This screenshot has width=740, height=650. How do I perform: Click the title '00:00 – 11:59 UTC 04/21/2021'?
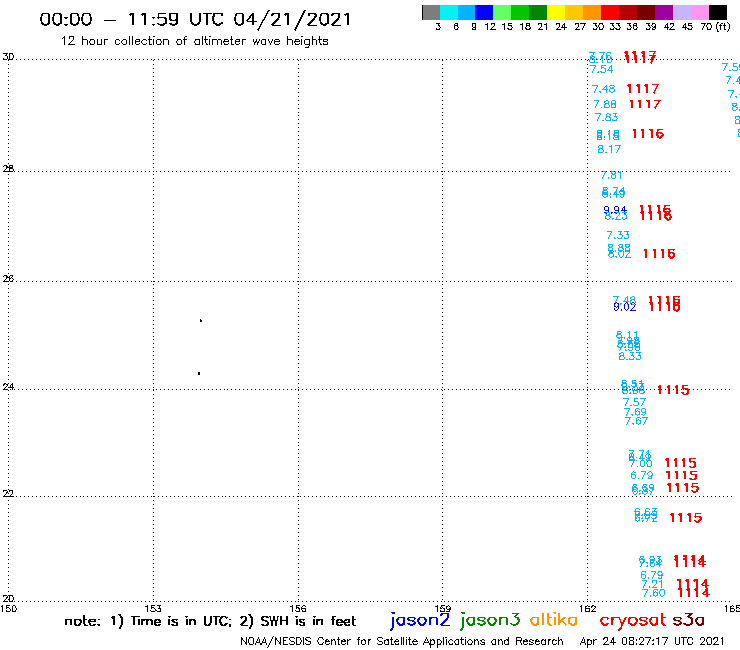[x=195, y=19]
